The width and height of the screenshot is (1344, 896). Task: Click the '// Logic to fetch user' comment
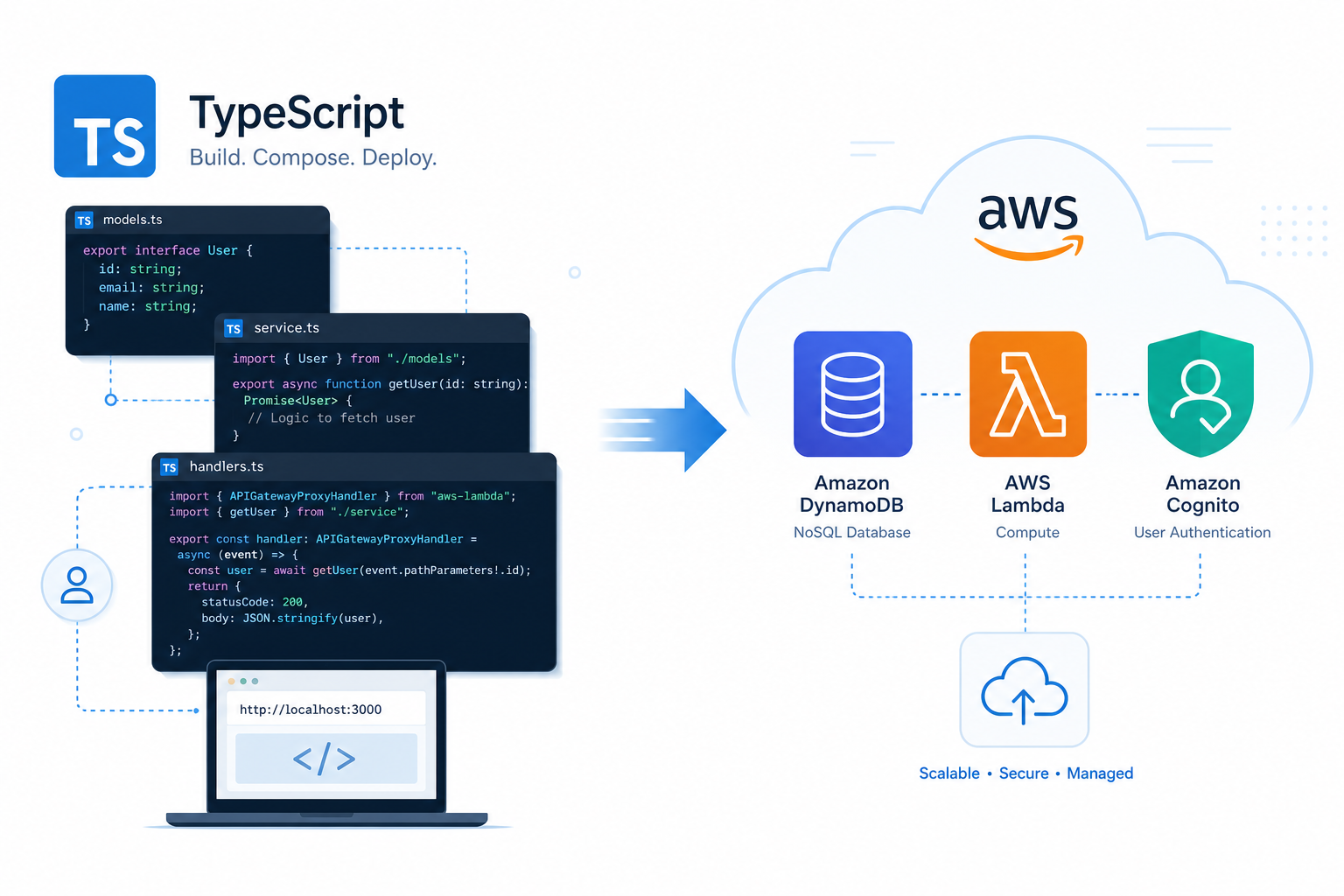pyautogui.click(x=332, y=418)
